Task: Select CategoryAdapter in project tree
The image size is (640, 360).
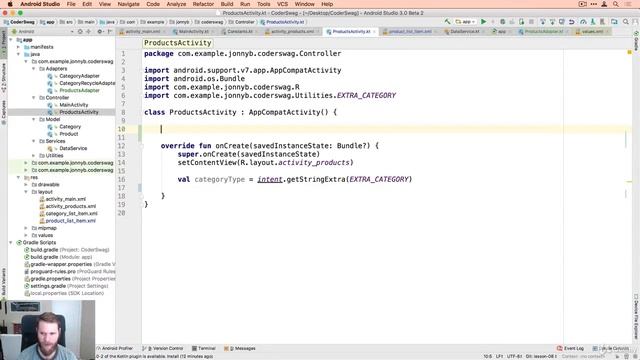Action: (79, 76)
